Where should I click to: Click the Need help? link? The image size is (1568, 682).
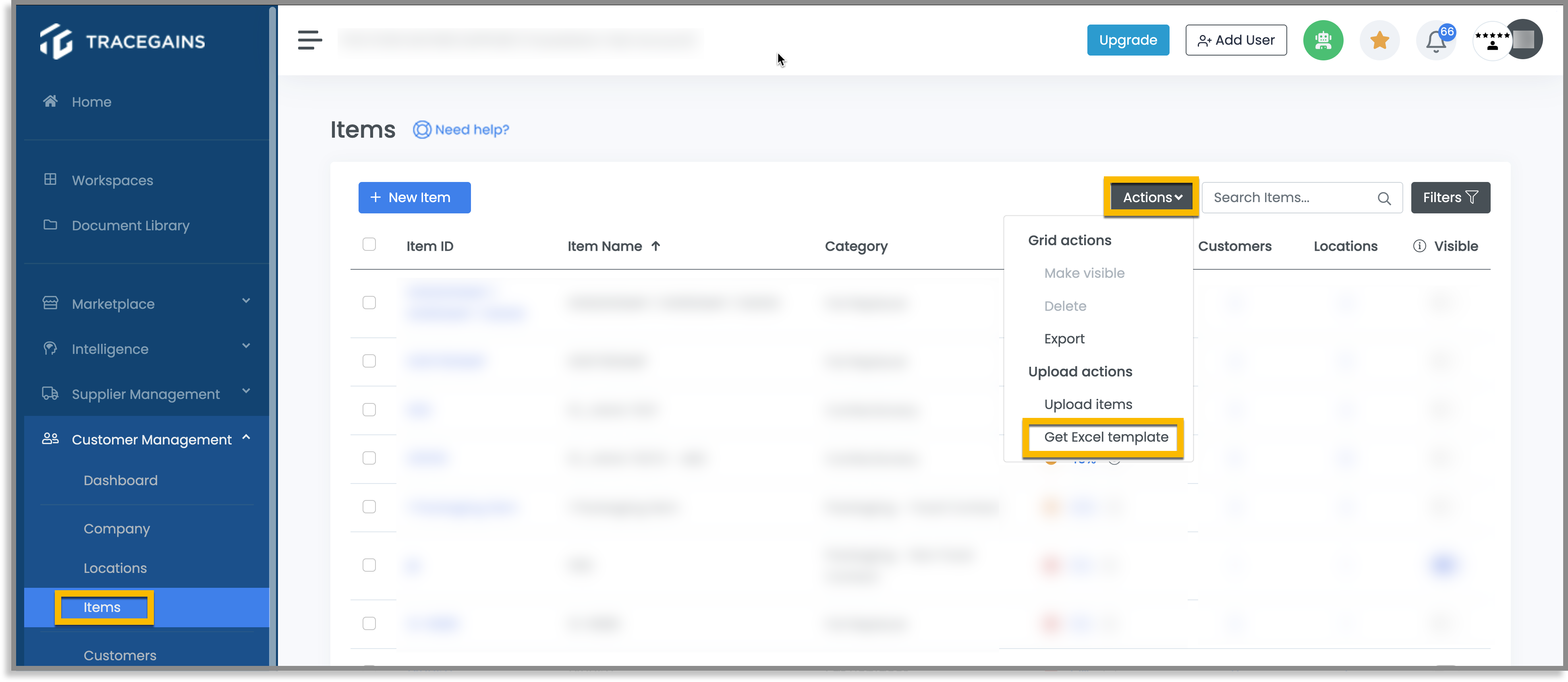[x=472, y=130]
